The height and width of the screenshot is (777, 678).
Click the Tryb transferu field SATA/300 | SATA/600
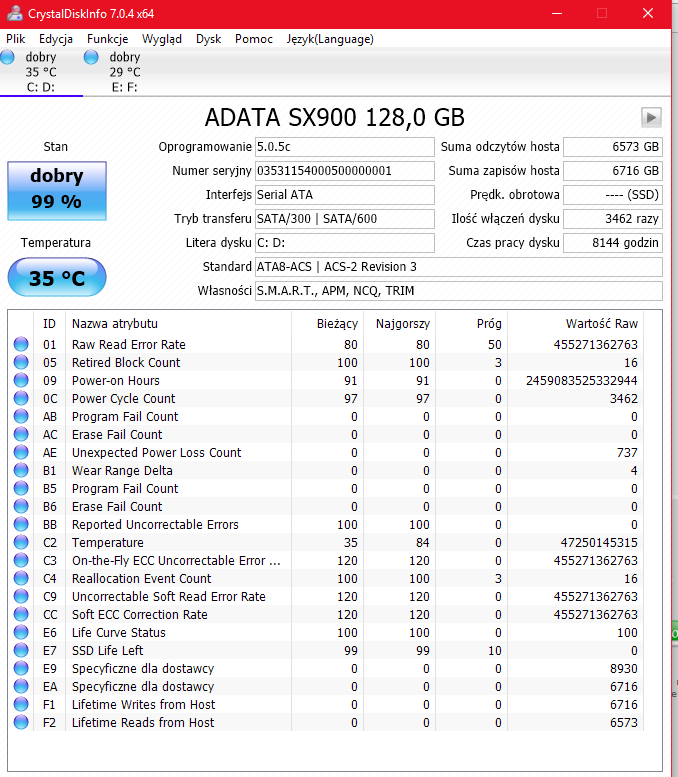[345, 219]
